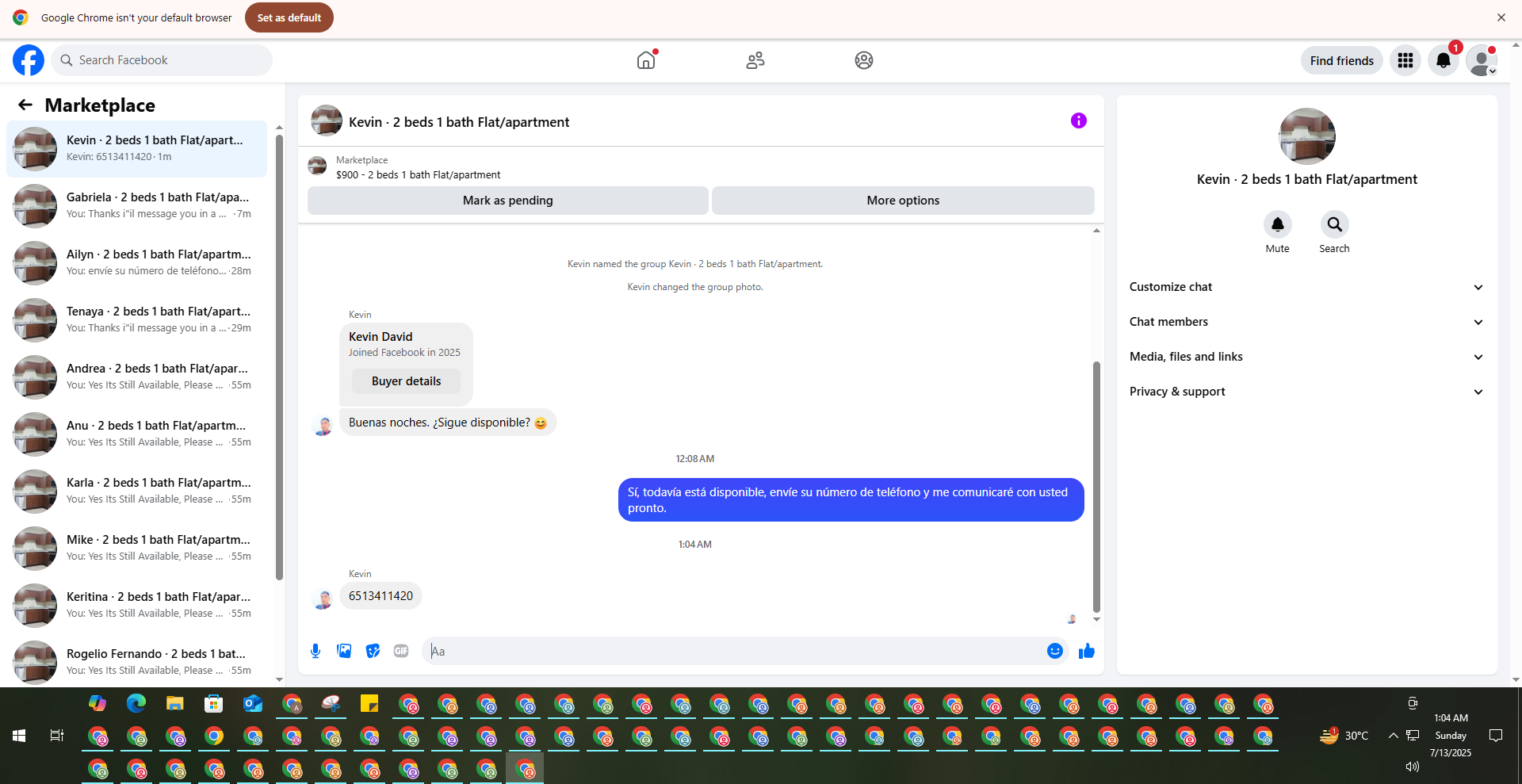1522x784 pixels.
Task: Click the chat messages scrollbar
Action: coord(1096,487)
